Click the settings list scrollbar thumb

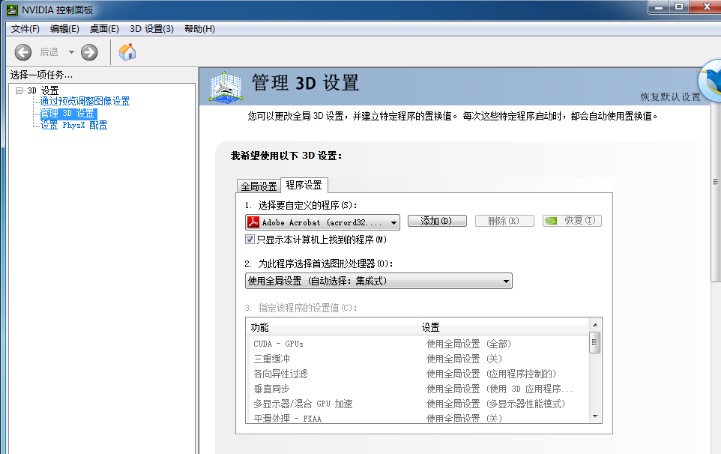[x=595, y=343]
